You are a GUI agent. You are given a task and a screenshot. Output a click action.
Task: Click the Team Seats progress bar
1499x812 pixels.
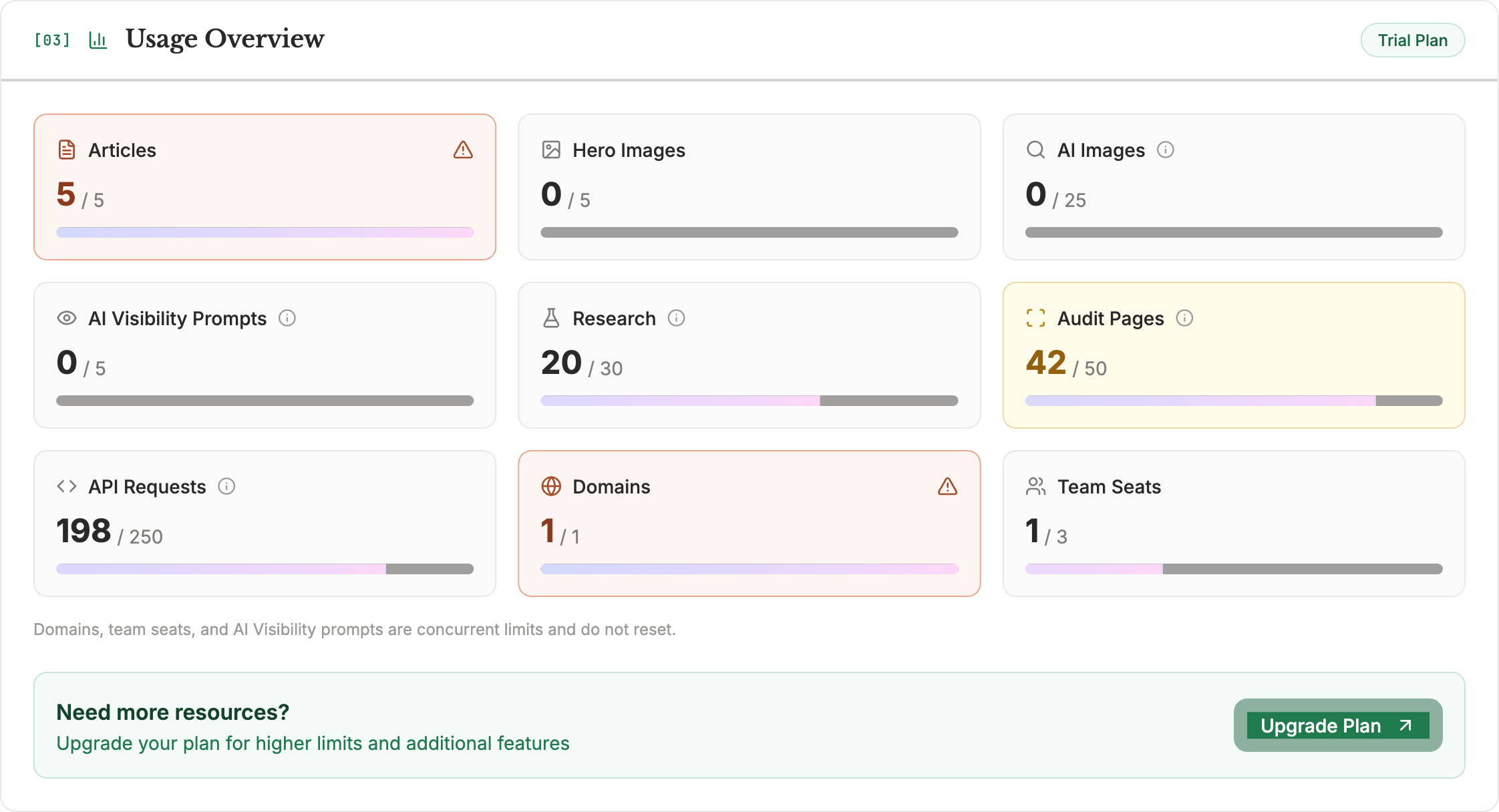click(x=1234, y=569)
